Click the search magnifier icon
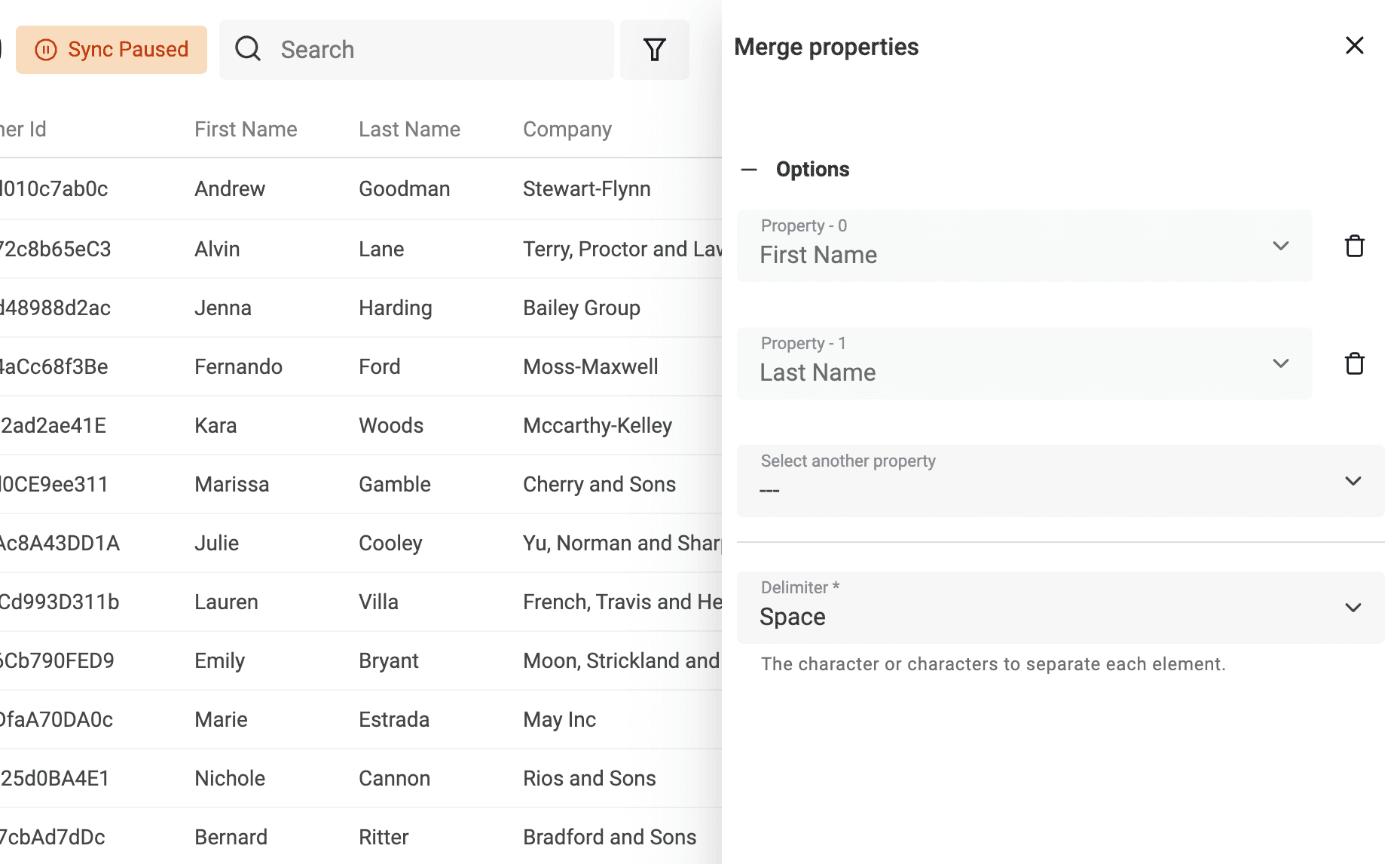Viewport: 1400px width, 864px height. click(248, 49)
